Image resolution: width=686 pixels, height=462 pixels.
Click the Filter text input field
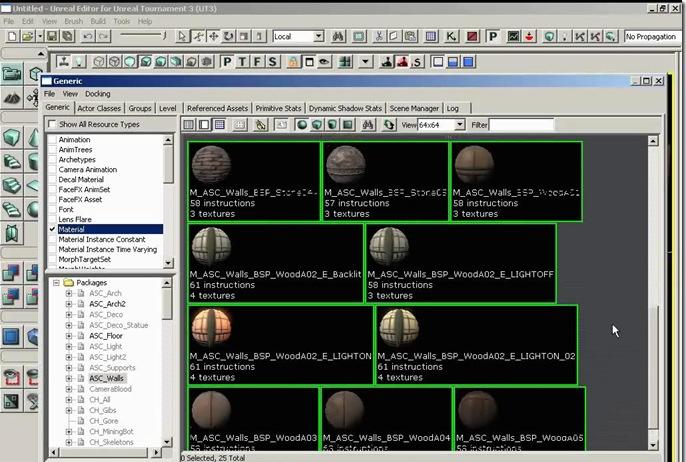(521, 125)
